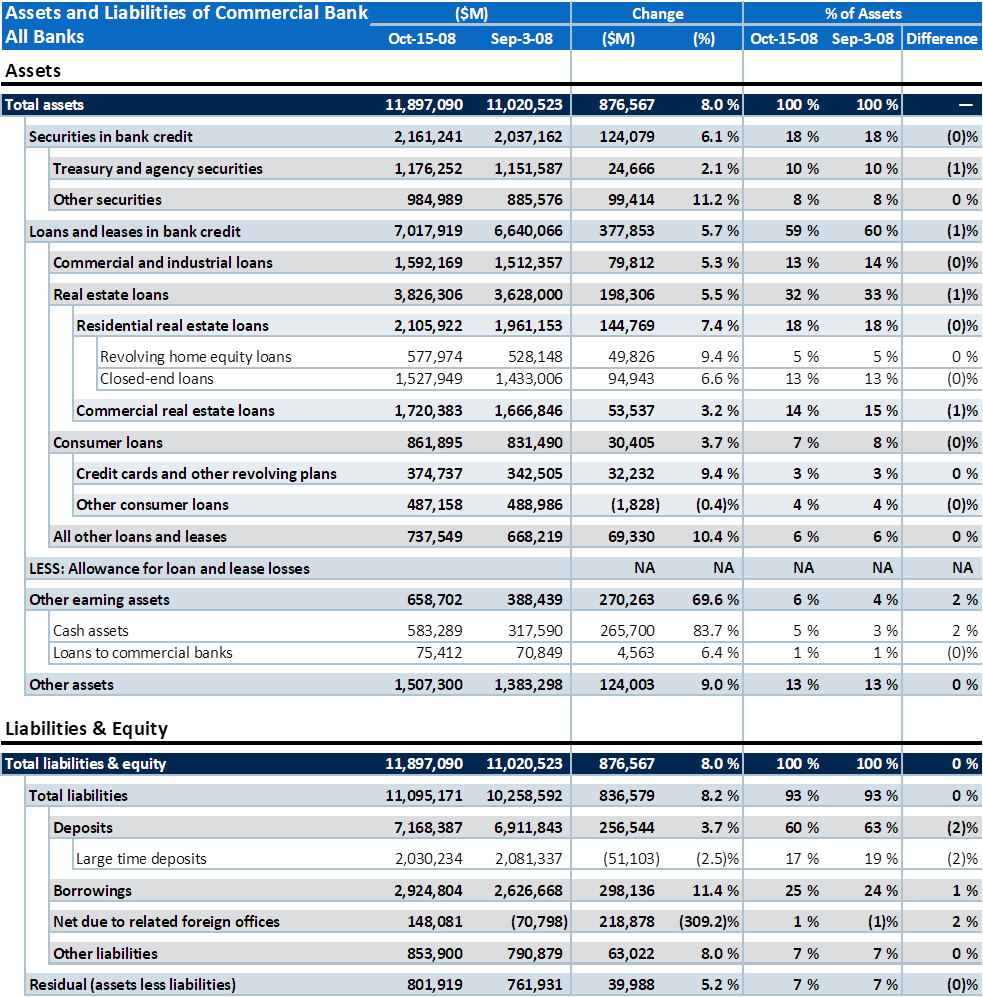Select the value 853,900

435,954
